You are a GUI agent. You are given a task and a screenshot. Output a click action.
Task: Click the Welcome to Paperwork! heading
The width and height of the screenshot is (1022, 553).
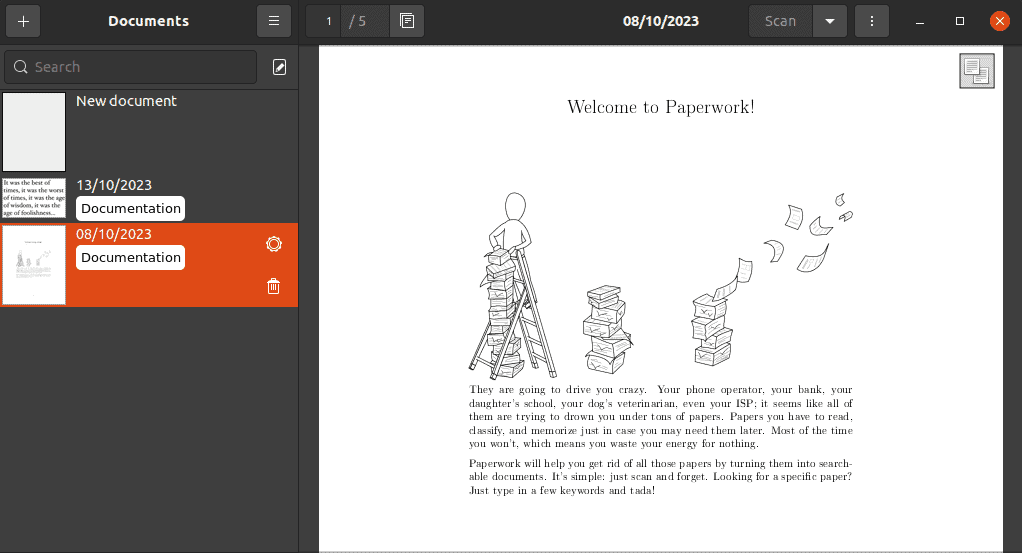pos(661,107)
